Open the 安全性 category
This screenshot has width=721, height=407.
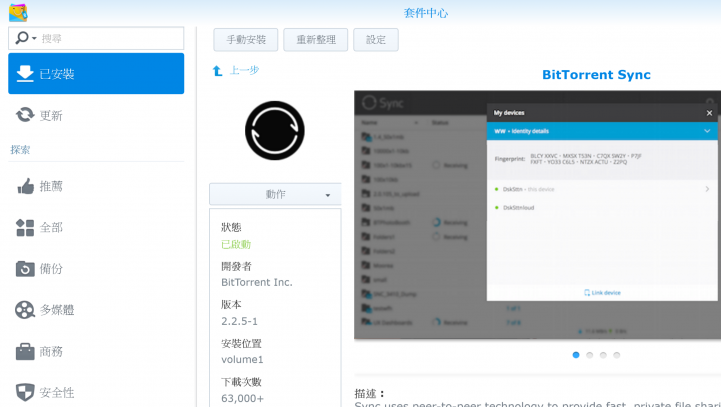pyautogui.click(x=96, y=392)
